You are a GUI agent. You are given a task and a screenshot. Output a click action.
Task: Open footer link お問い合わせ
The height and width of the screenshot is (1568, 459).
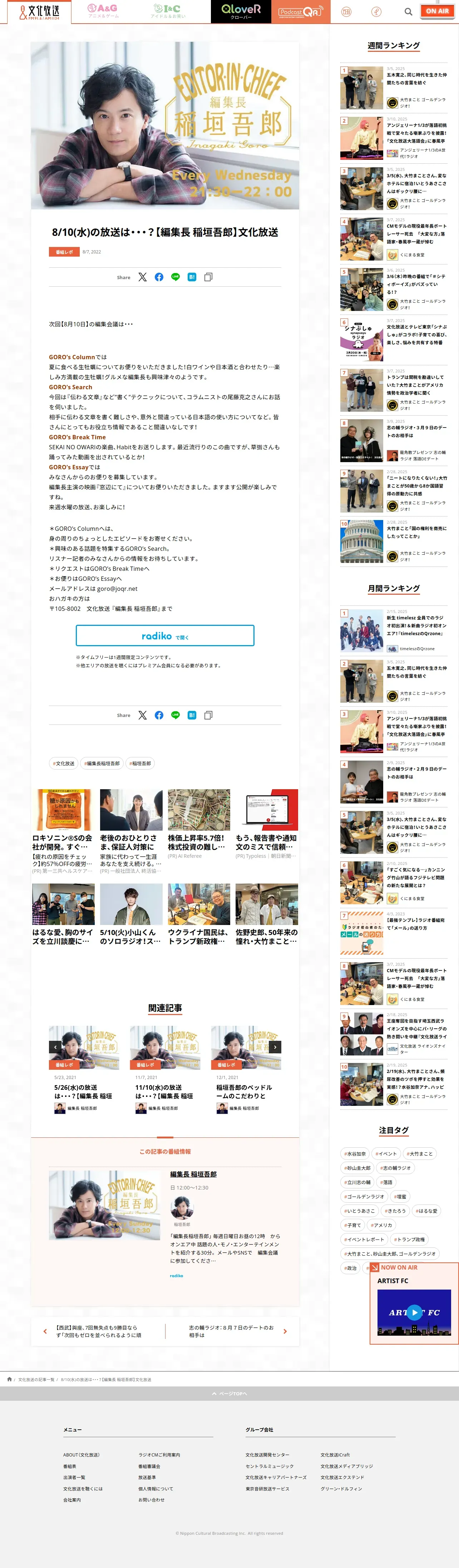[152, 1500]
